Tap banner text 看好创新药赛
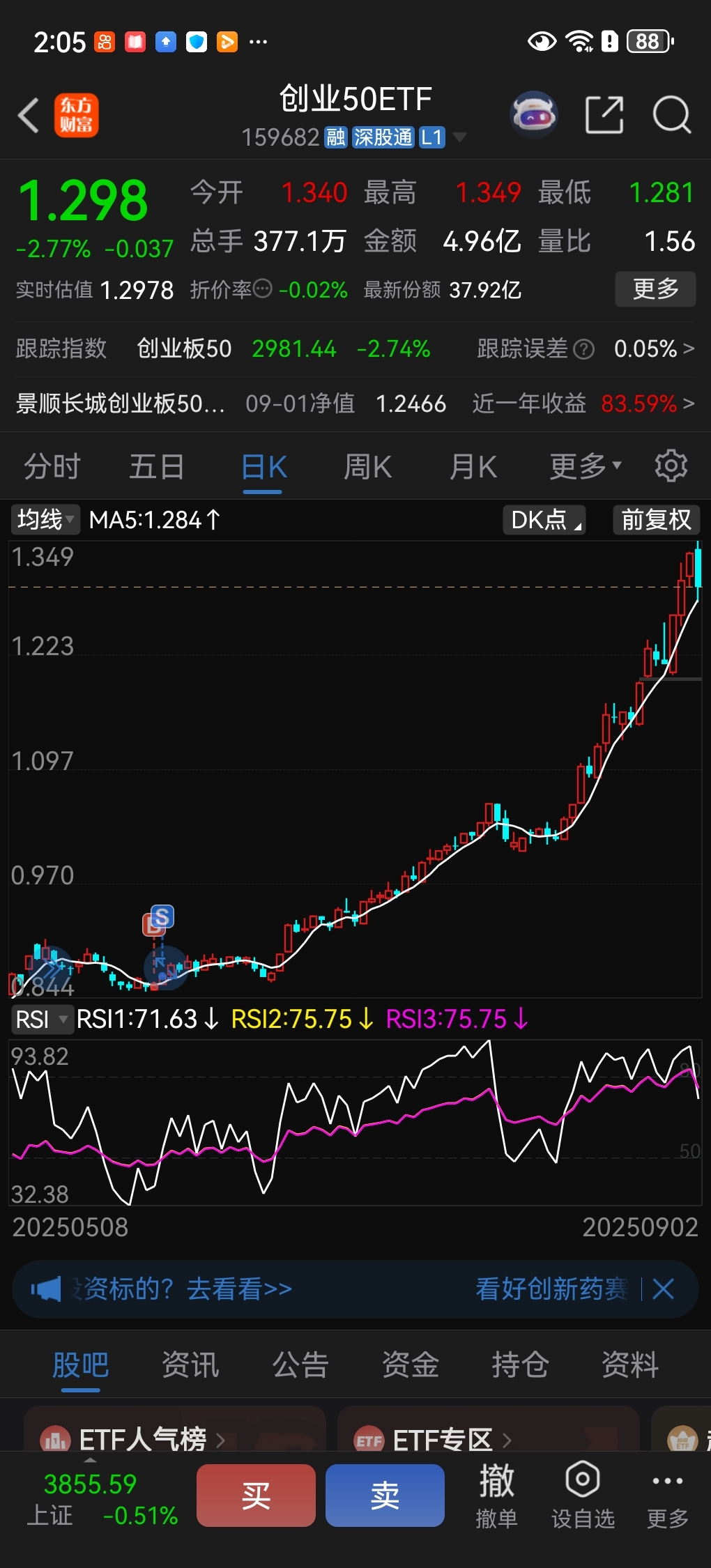Image resolution: width=711 pixels, height=1568 pixels. (x=551, y=1289)
